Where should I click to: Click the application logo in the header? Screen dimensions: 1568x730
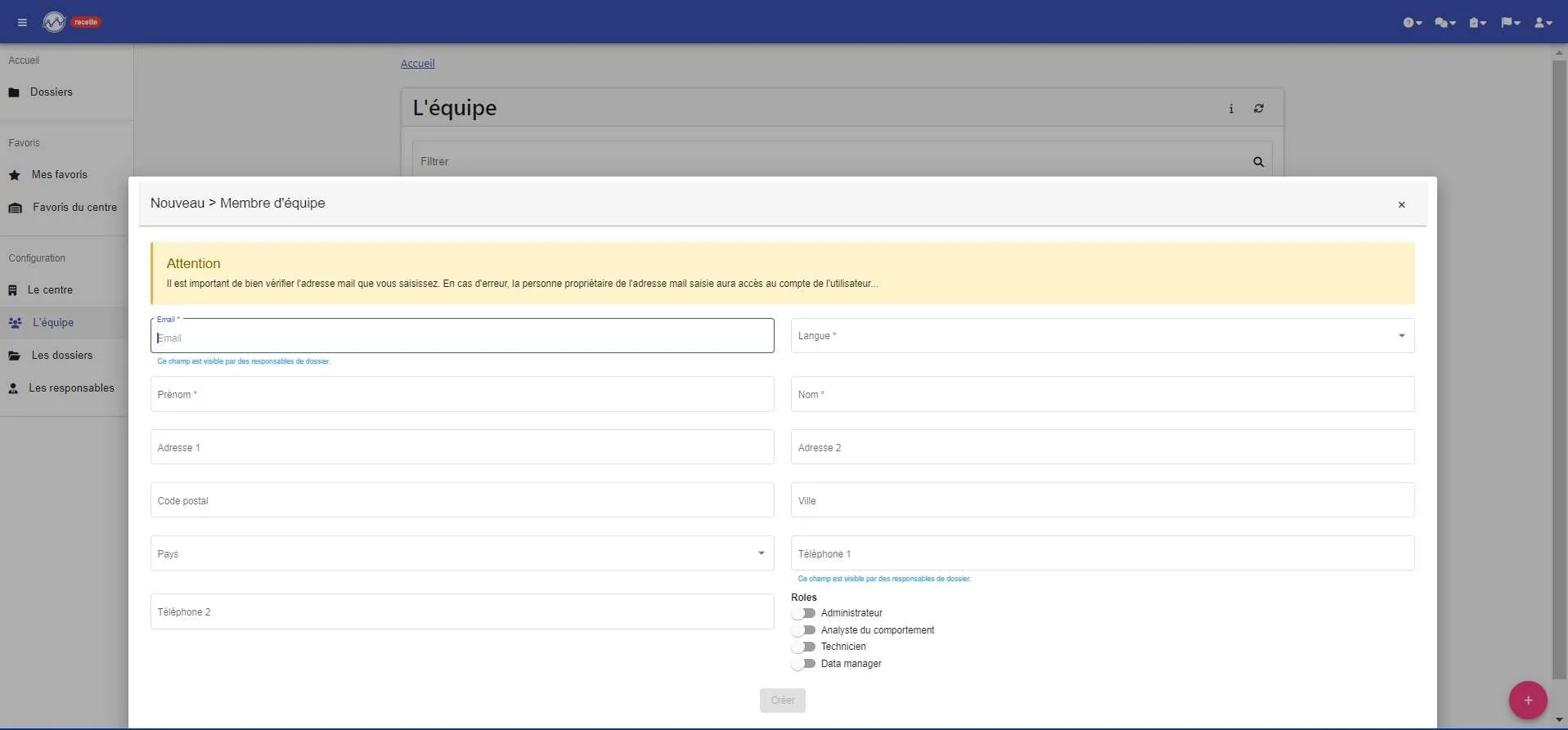pyautogui.click(x=54, y=22)
